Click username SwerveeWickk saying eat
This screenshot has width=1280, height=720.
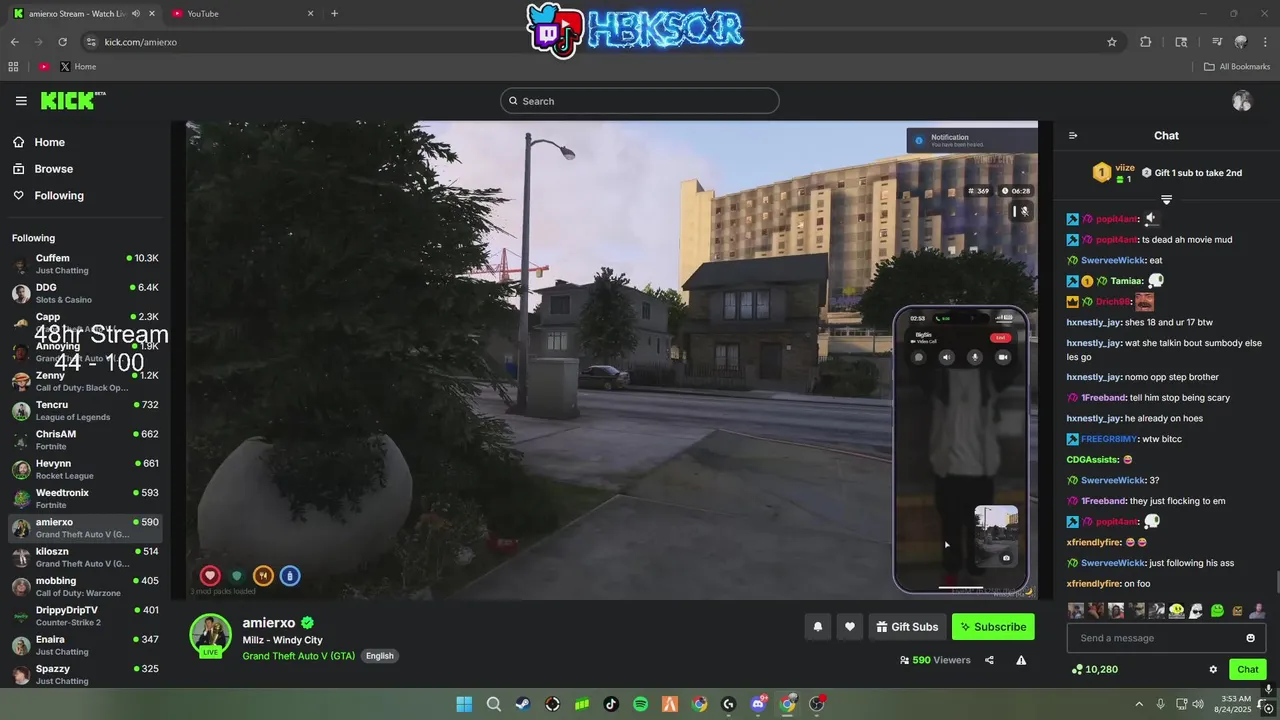point(1112,260)
